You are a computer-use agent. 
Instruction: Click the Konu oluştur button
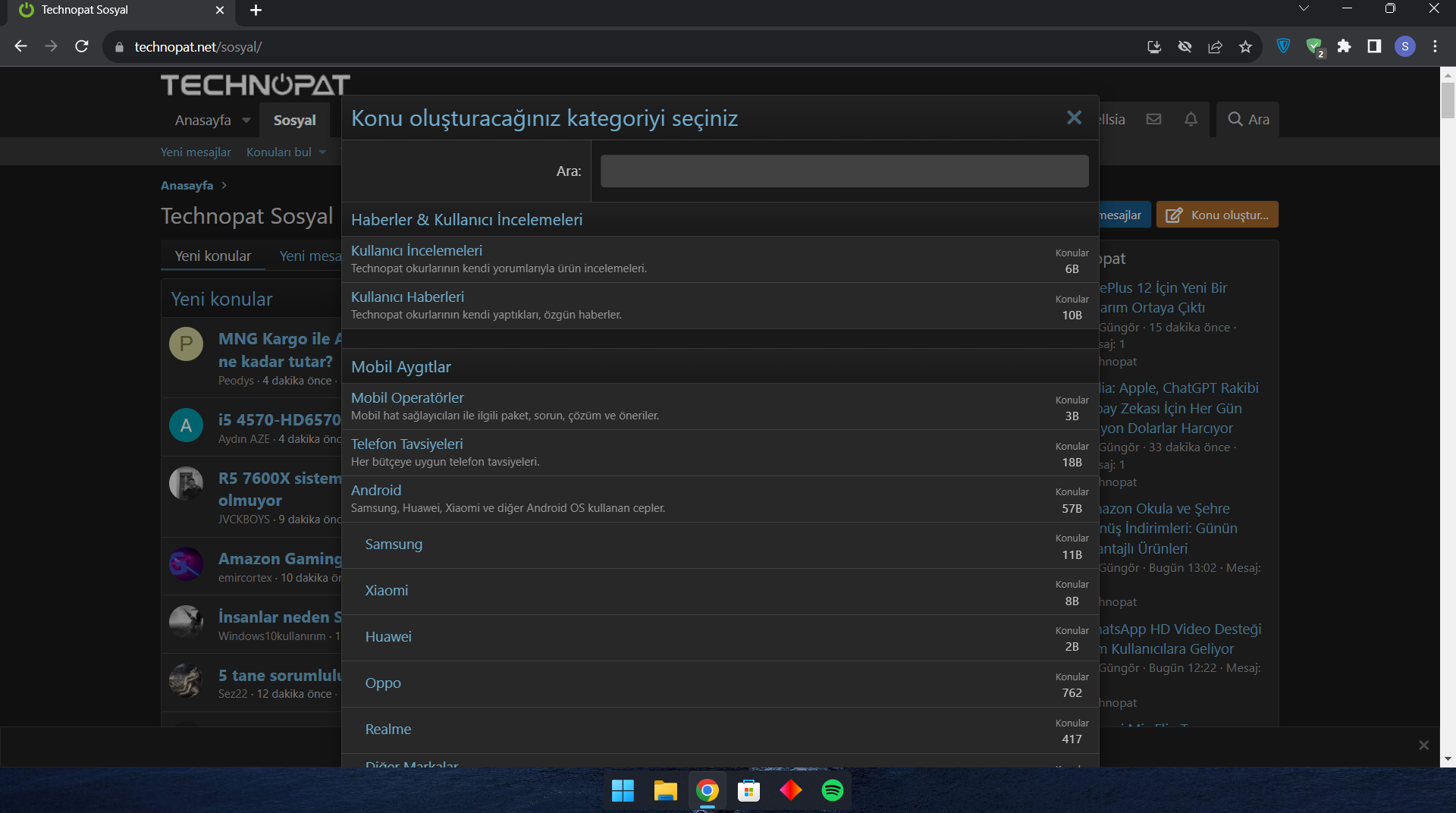[1217, 215]
